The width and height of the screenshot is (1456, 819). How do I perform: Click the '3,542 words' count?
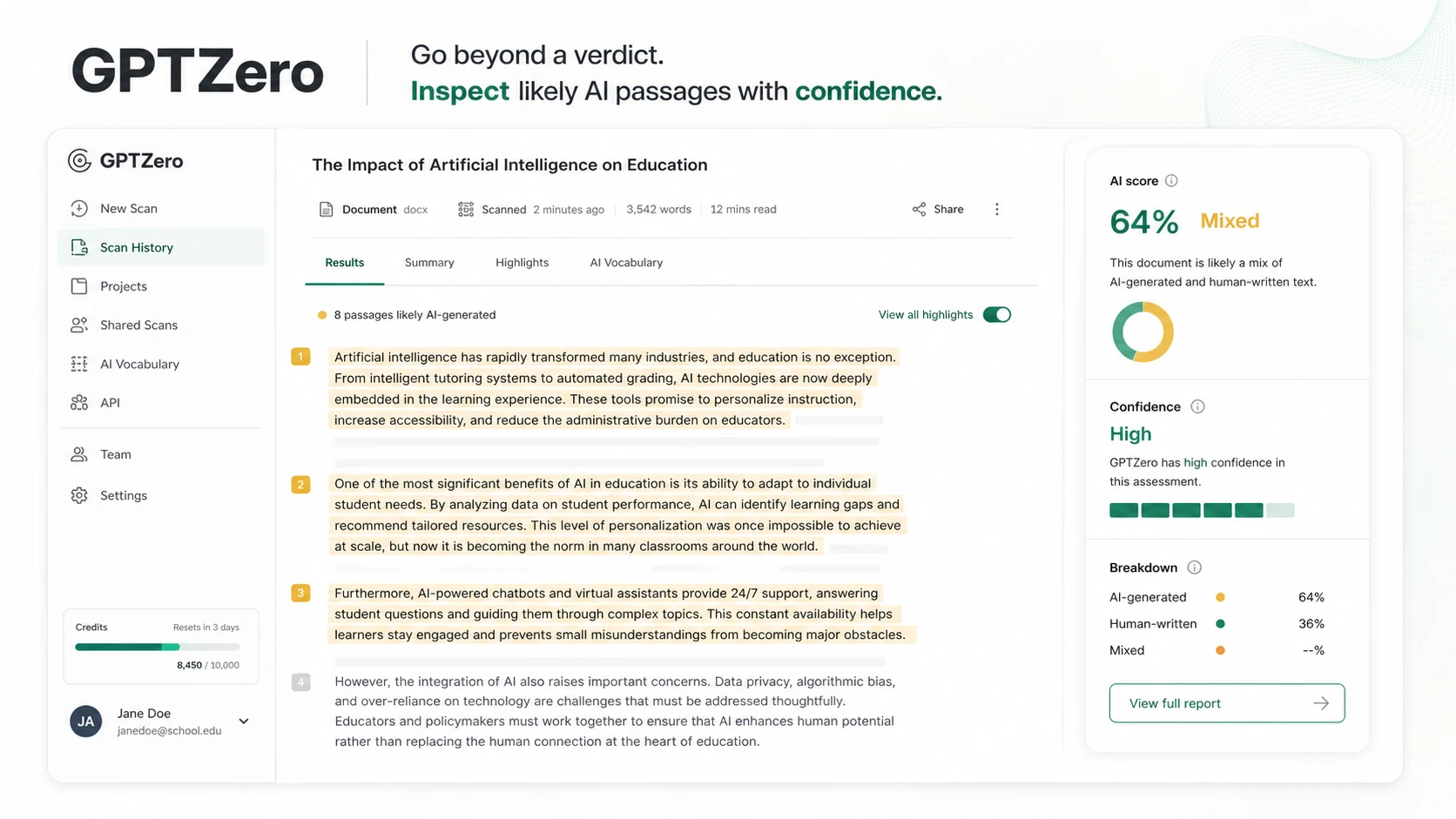point(658,209)
